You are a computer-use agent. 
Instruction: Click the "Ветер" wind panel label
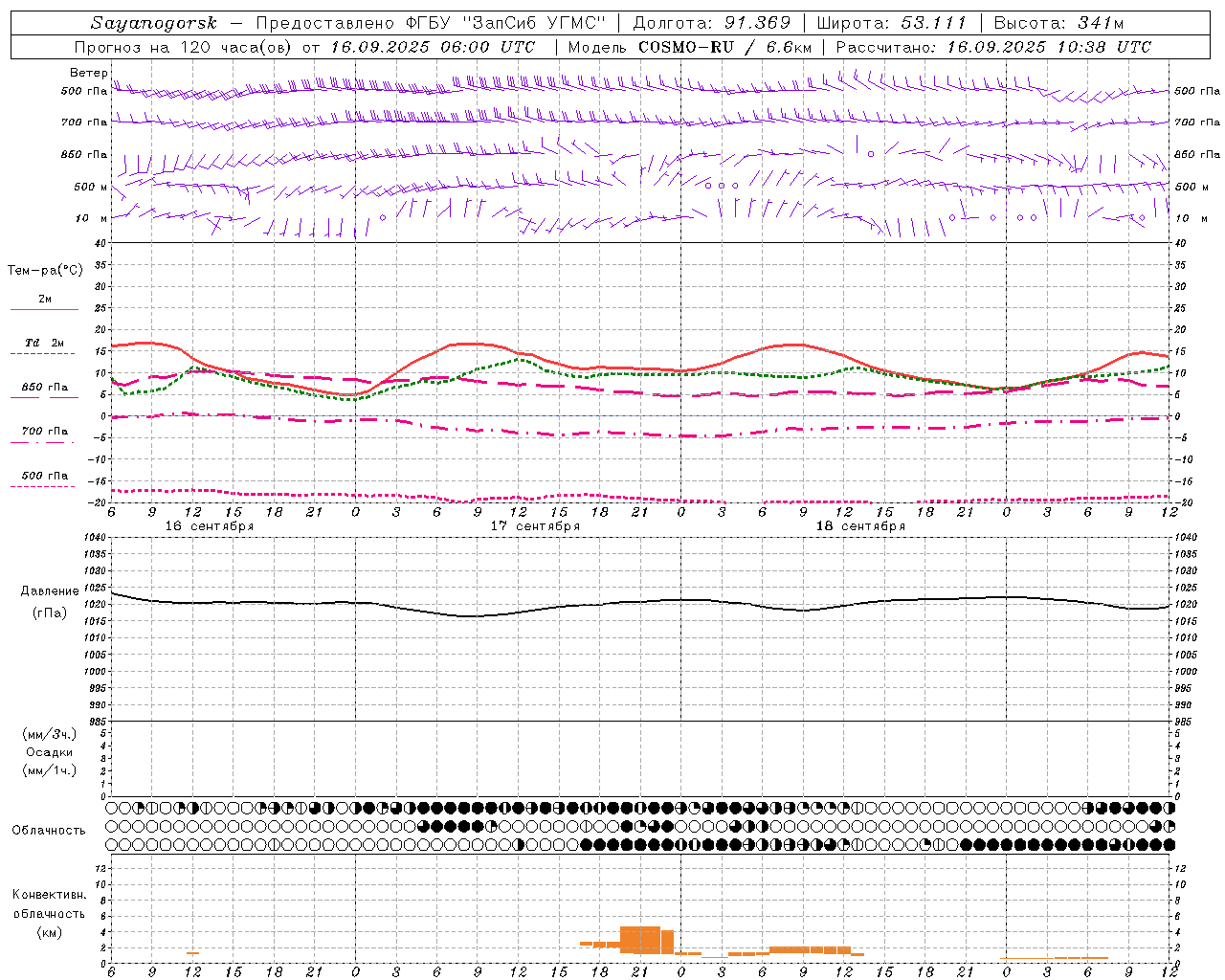pos(89,73)
